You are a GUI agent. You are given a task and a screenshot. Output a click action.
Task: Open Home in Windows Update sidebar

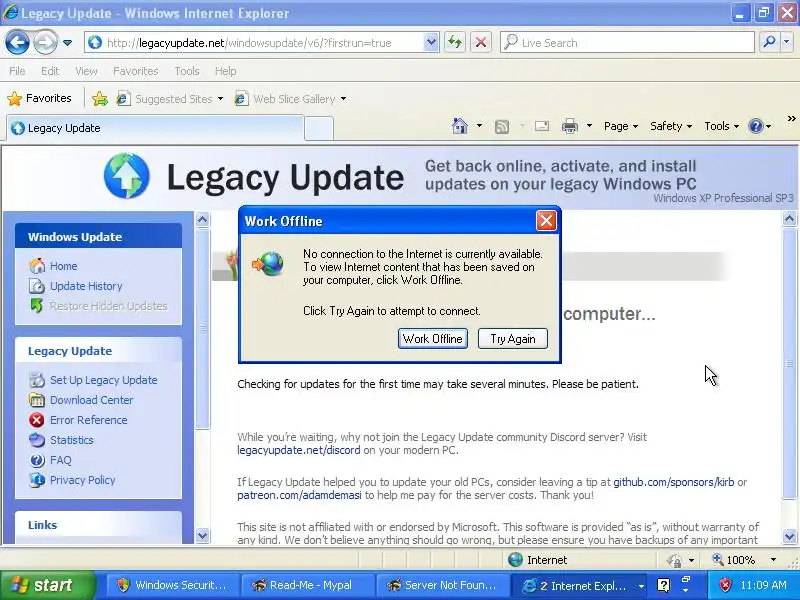coord(63,266)
